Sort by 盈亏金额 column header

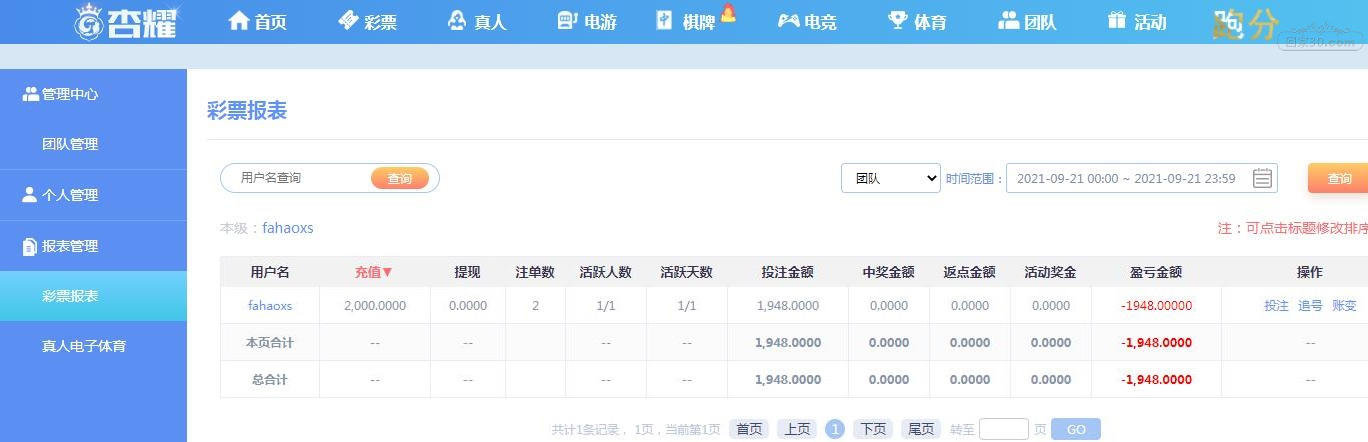click(x=1156, y=272)
